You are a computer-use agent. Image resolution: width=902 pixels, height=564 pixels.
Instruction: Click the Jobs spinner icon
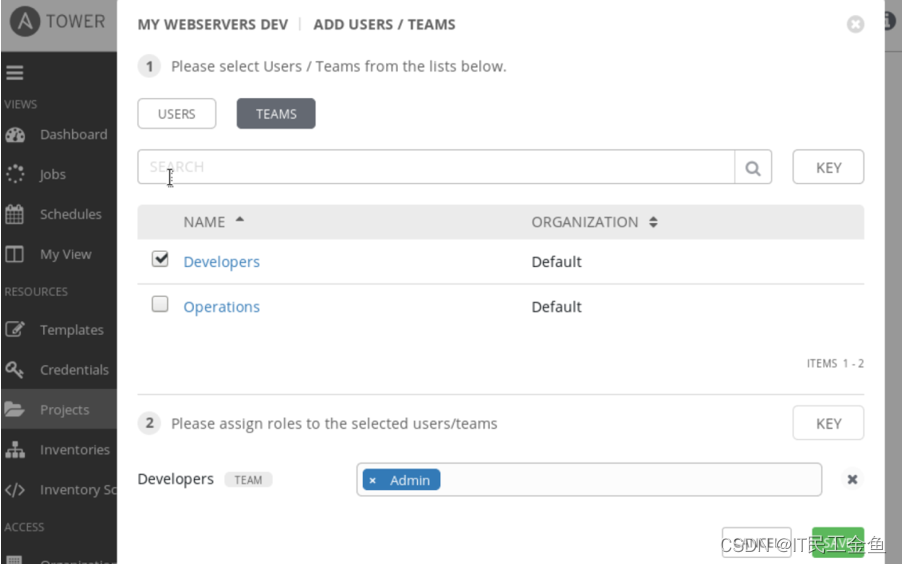pyautogui.click(x=15, y=174)
